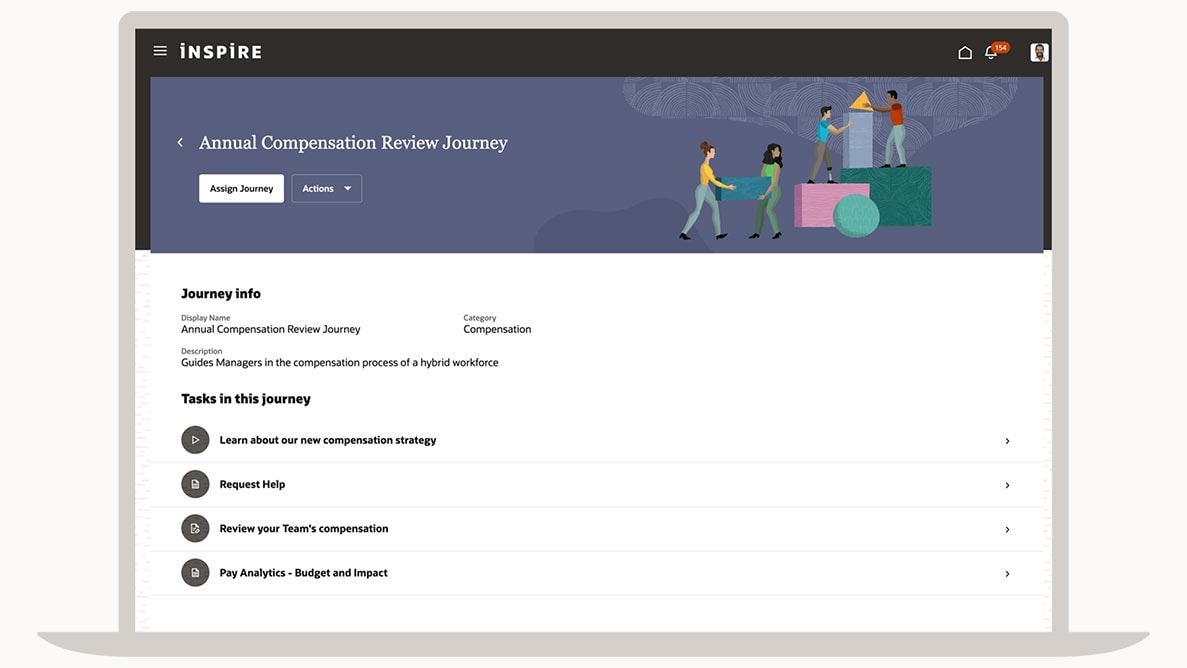
Task: Expand the Learn about compensation strategy chevron
Action: 1007,441
